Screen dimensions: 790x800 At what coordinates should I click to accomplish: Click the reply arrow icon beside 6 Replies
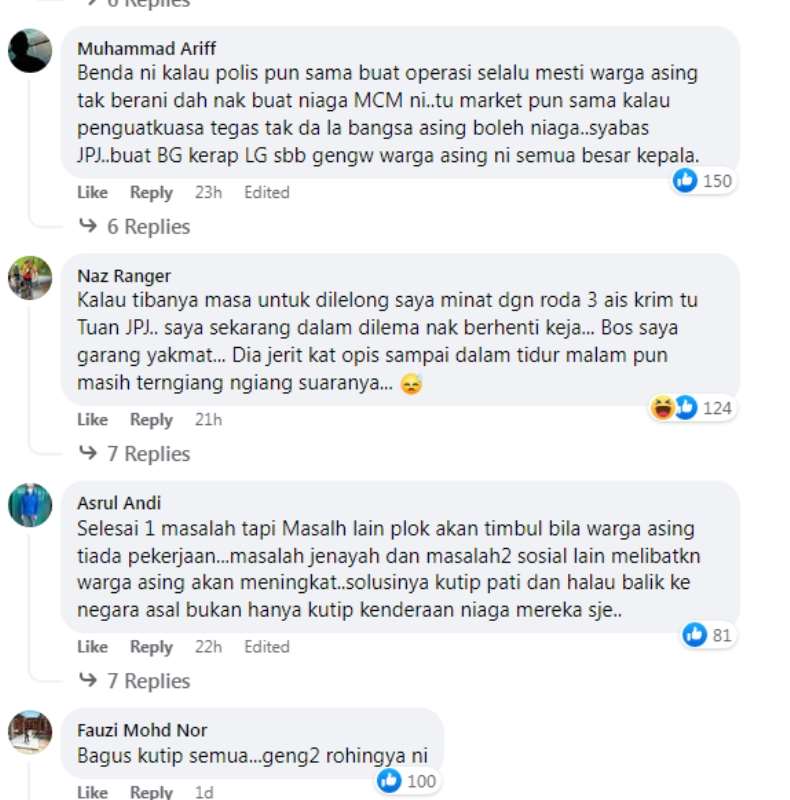coord(88,225)
